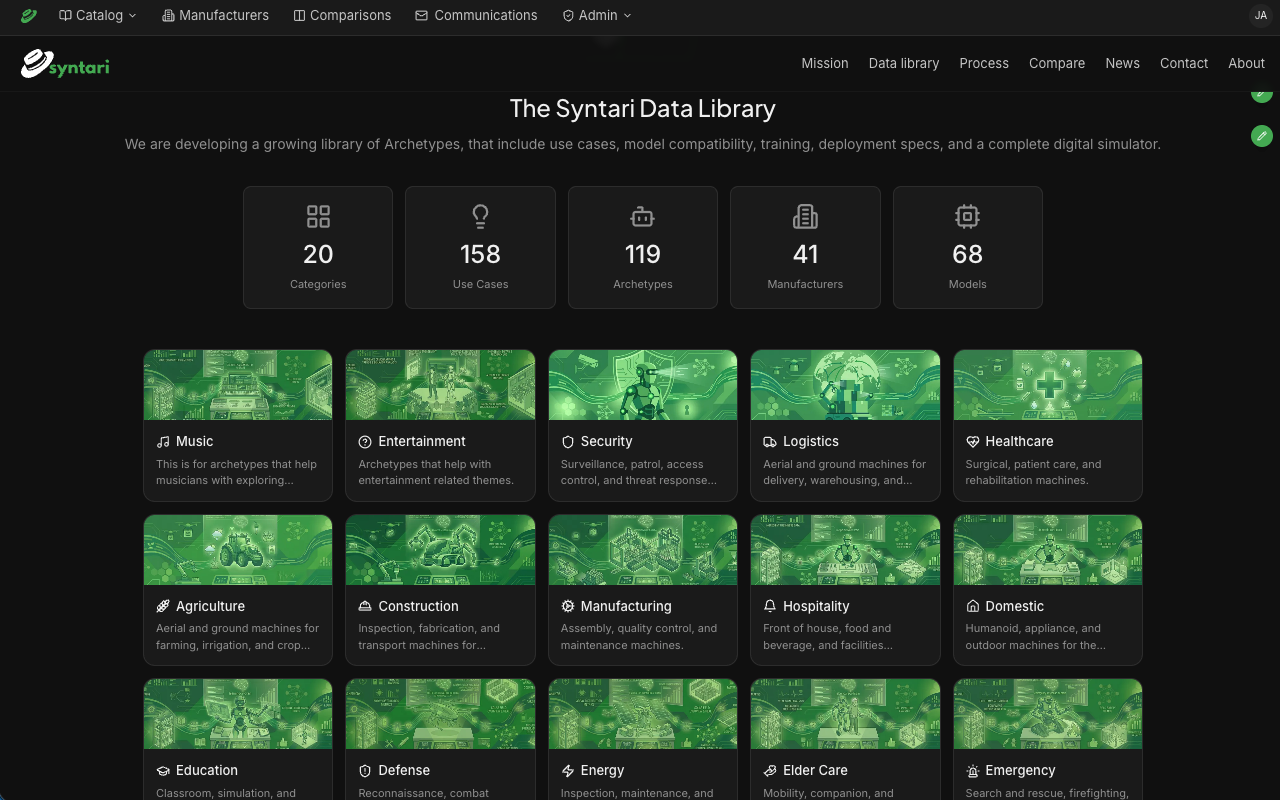Click the Manufacturers building icon card
Viewport: 1280px width, 800px height.
[805, 247]
